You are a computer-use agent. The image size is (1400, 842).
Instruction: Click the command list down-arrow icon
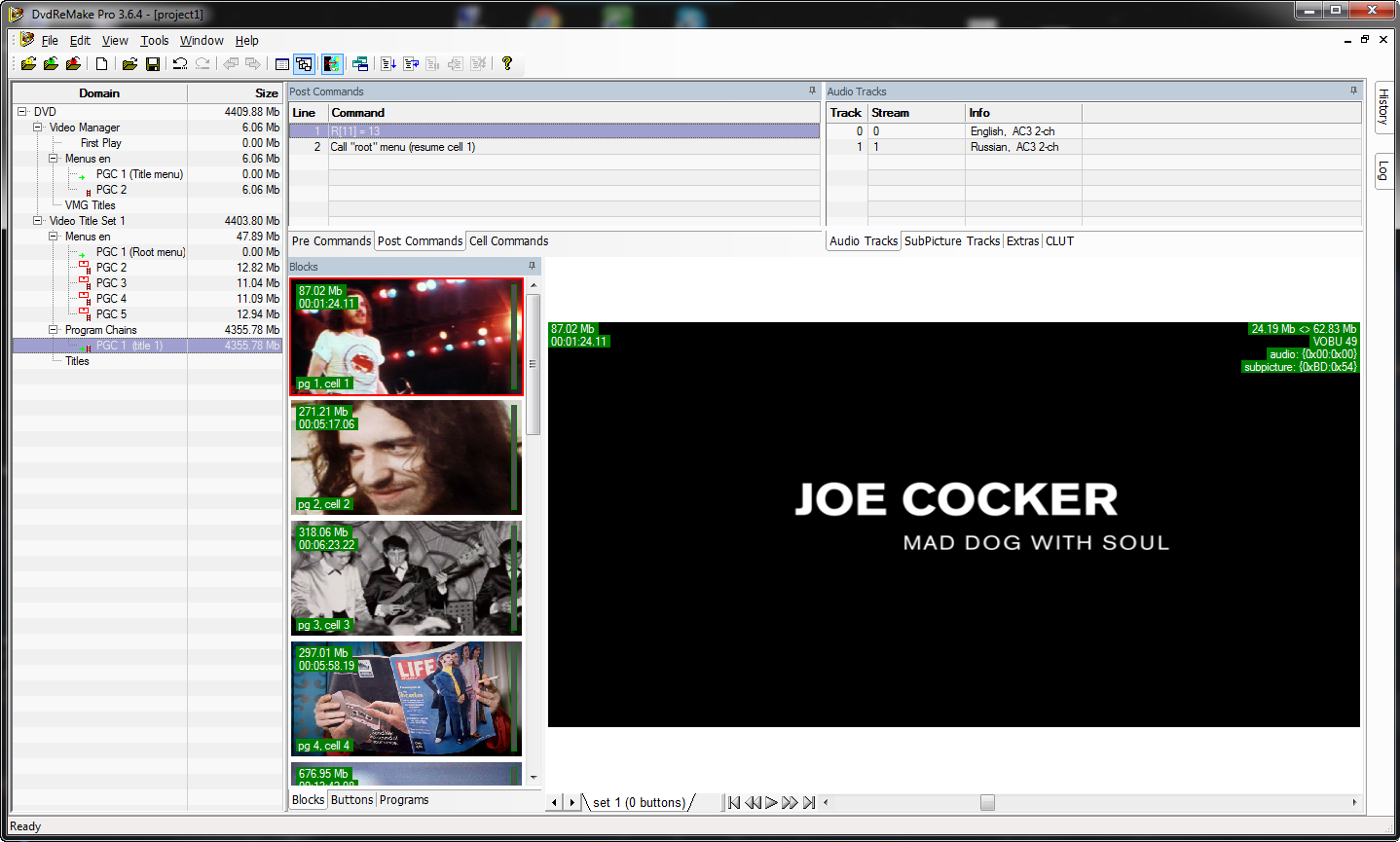(x=388, y=63)
